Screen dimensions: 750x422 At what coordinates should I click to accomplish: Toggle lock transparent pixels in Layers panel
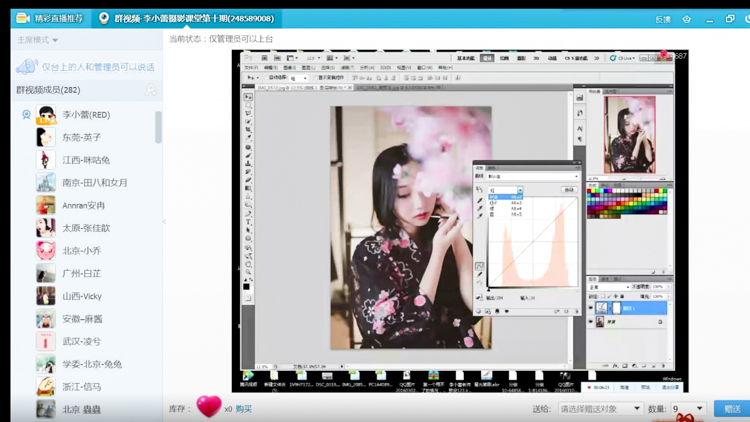point(603,297)
